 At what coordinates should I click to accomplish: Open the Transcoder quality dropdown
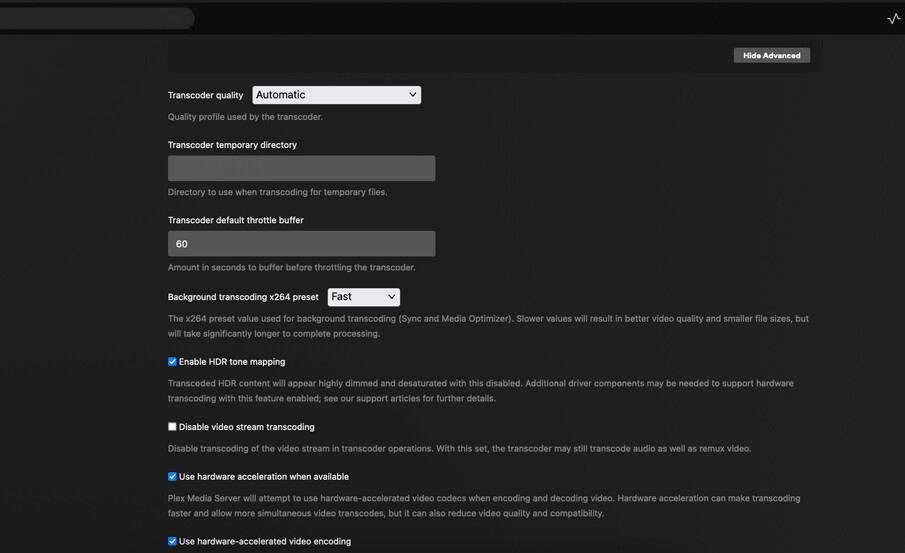[x=336, y=95]
